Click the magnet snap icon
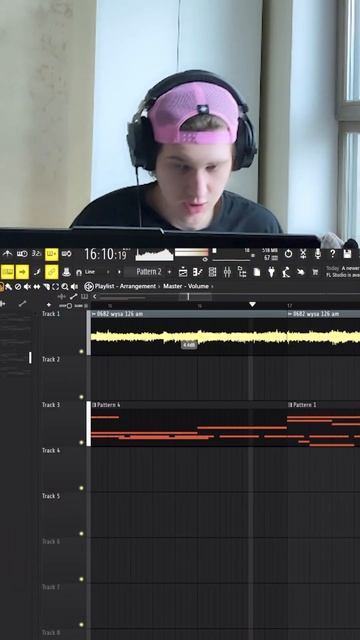 pos(79,272)
